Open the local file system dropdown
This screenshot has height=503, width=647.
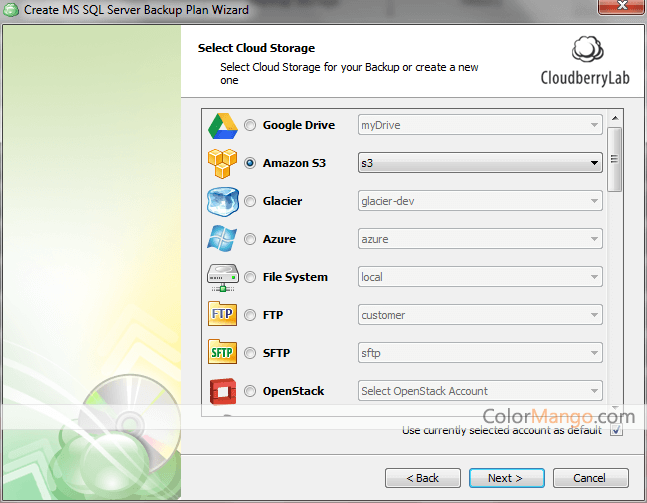click(x=480, y=277)
